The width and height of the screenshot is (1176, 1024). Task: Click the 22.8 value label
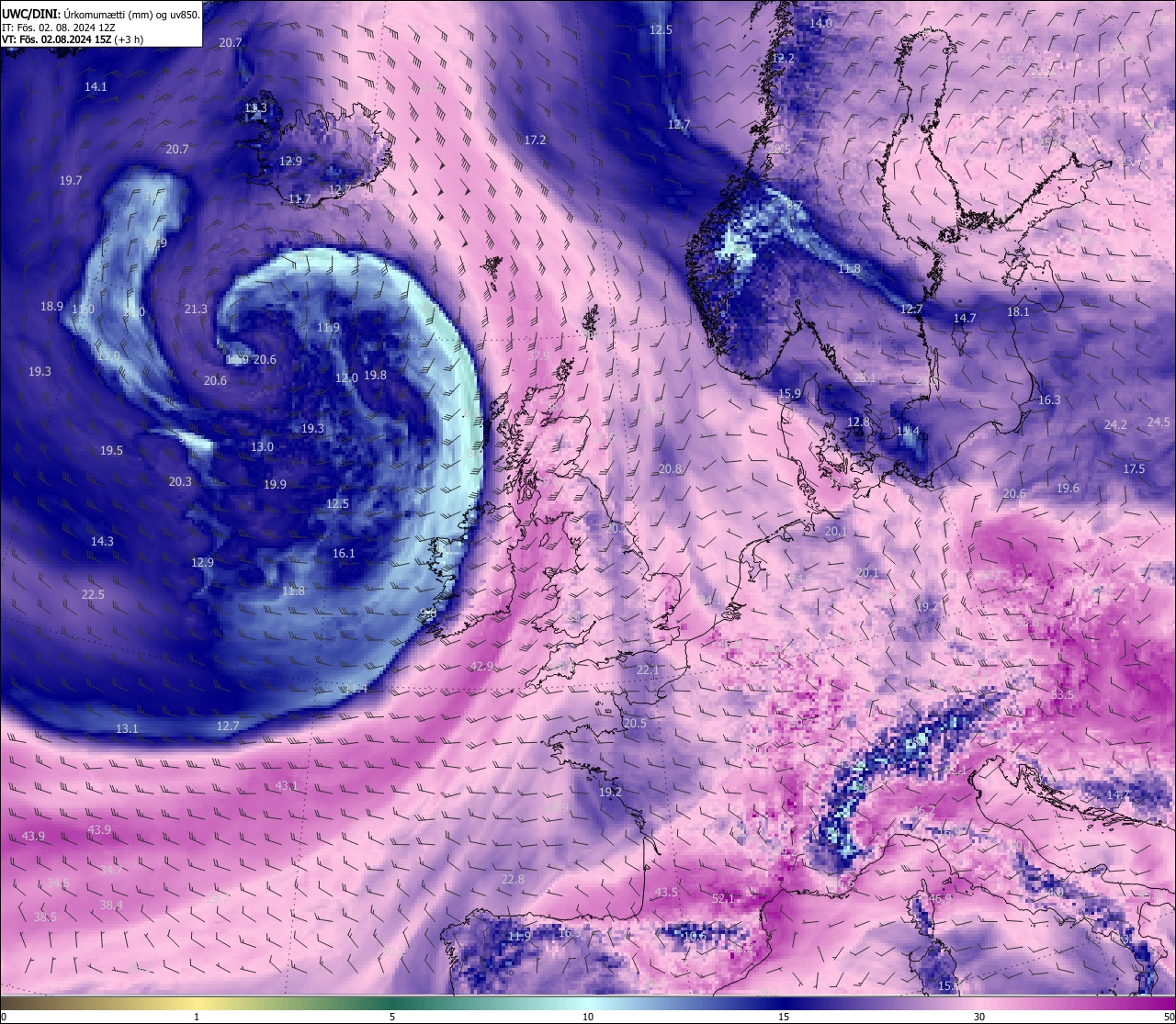(513, 880)
